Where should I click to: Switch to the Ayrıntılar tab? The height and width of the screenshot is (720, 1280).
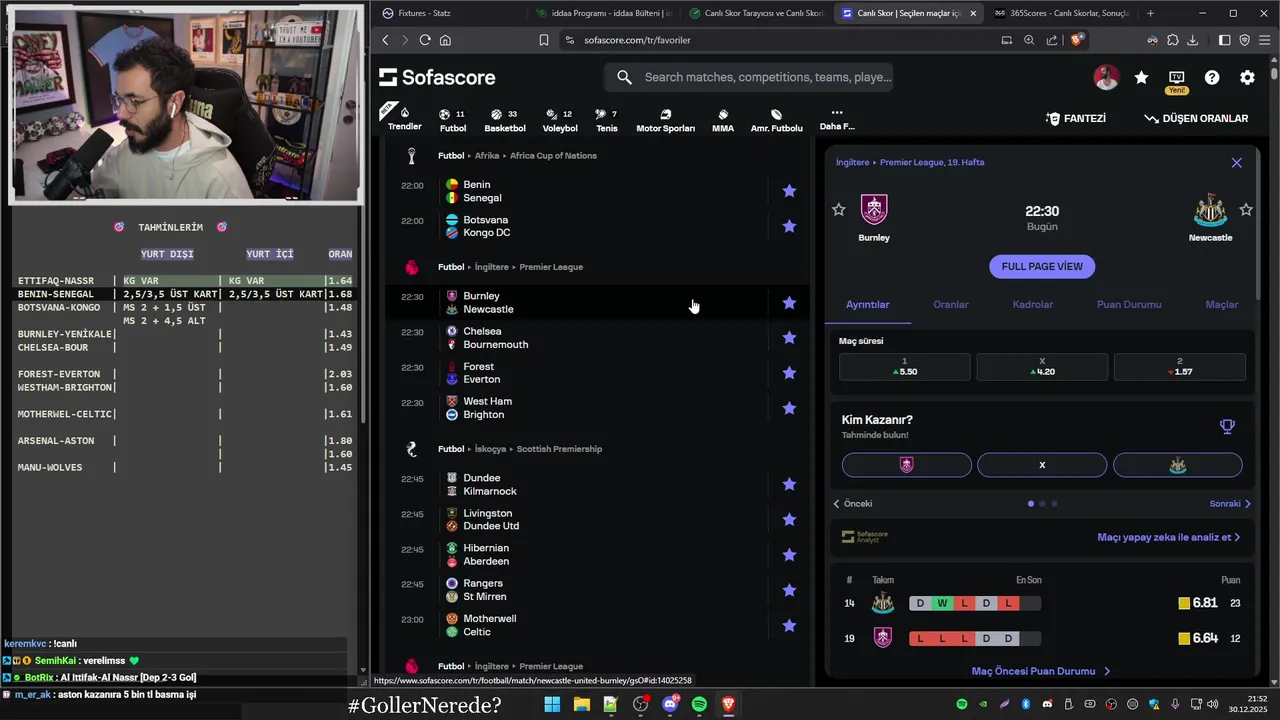pyautogui.click(x=868, y=304)
